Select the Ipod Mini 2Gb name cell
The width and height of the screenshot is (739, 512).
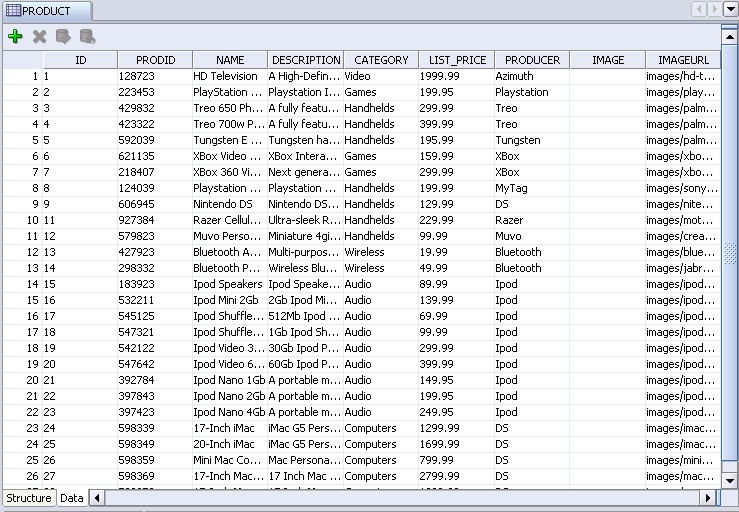click(230, 300)
